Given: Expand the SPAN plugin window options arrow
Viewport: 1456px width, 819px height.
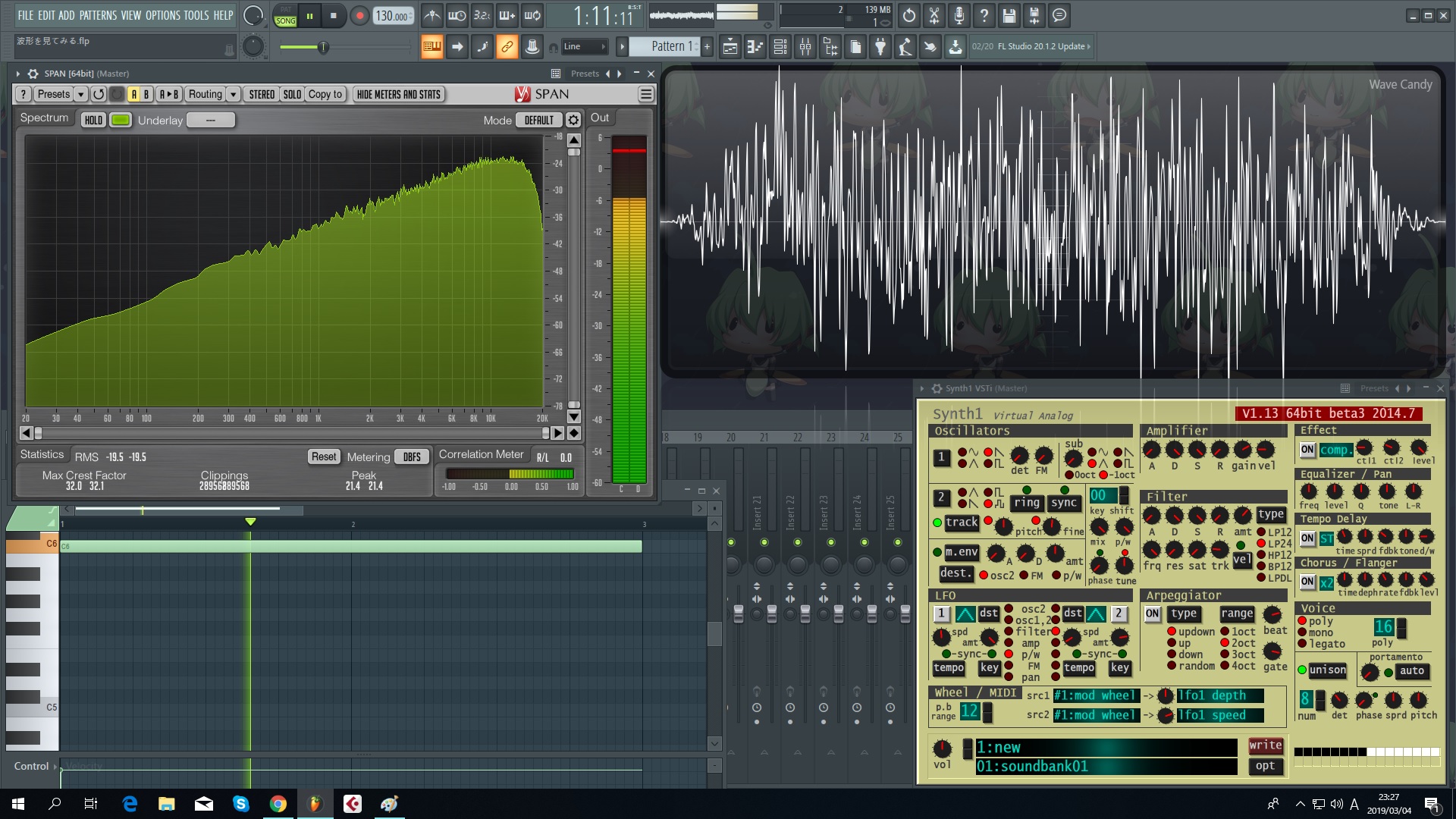Looking at the screenshot, I should (17, 74).
